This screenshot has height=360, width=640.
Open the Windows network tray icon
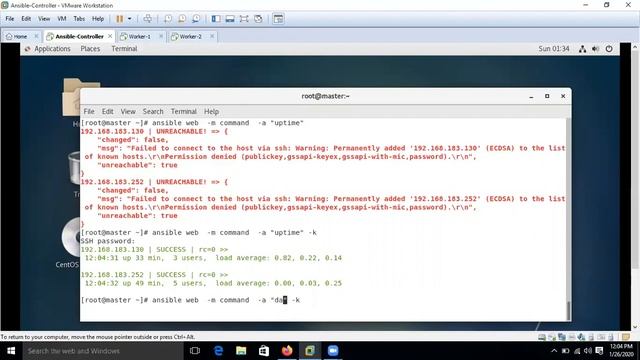click(577, 351)
